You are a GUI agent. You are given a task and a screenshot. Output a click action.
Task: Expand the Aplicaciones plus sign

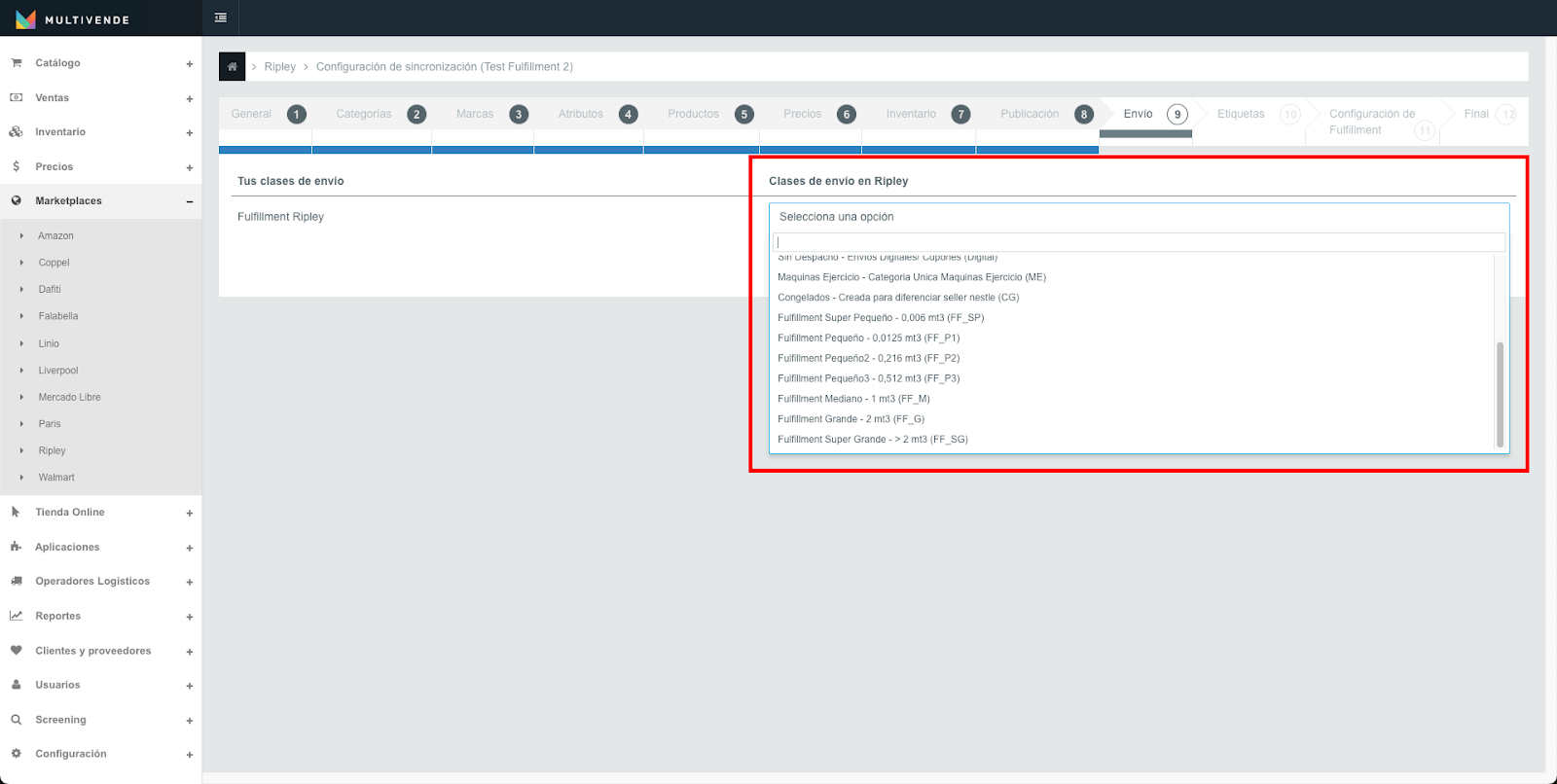click(190, 548)
